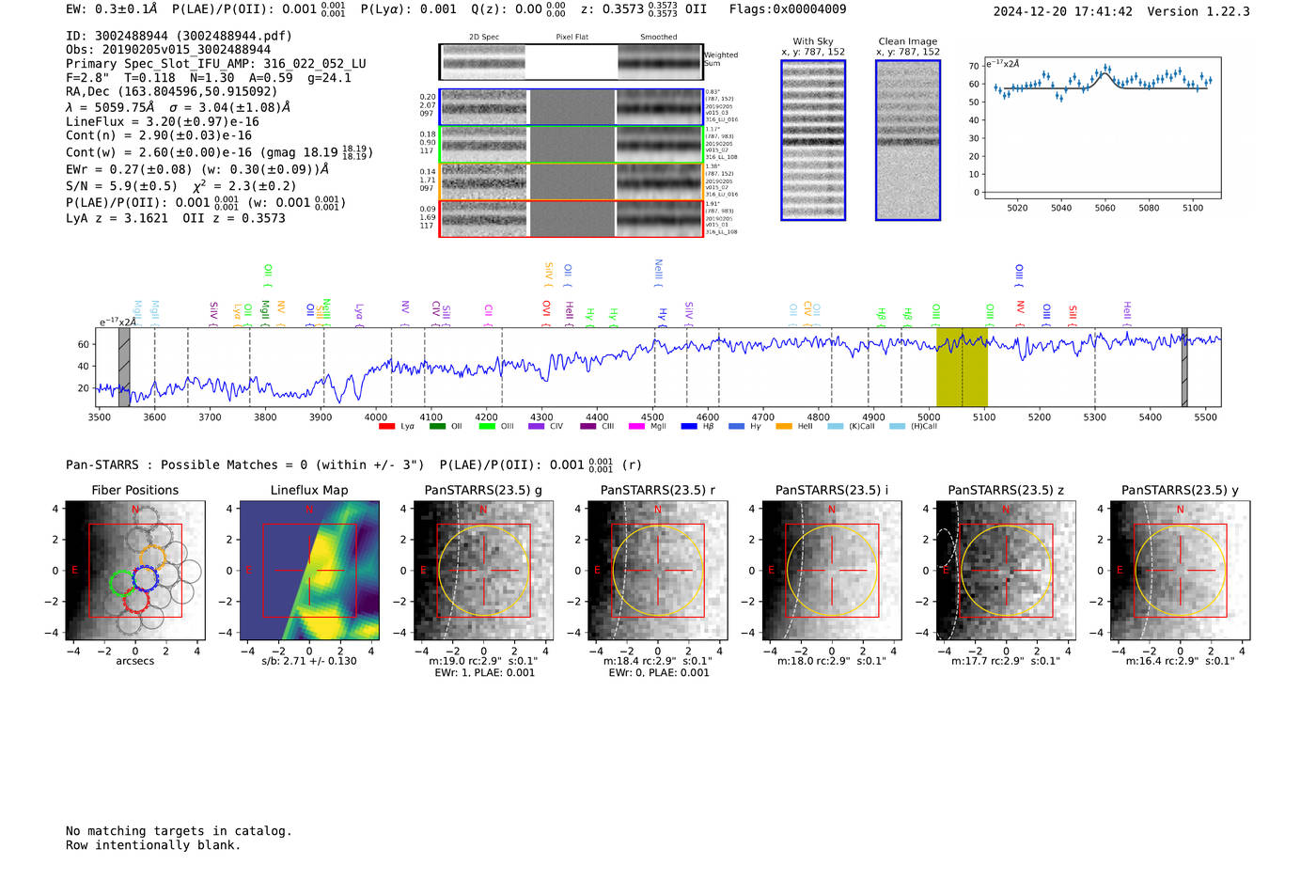Click the lime OIII legend swatch
The height and width of the screenshot is (896, 1316).
(x=487, y=427)
